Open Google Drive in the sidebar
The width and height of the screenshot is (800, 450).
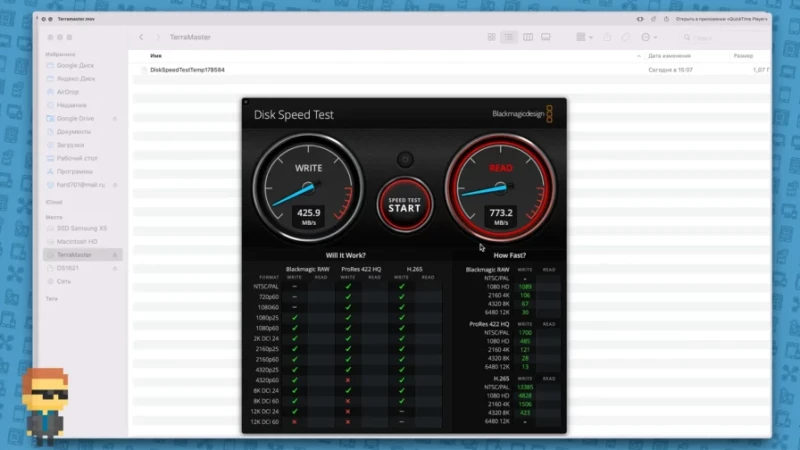(75, 118)
